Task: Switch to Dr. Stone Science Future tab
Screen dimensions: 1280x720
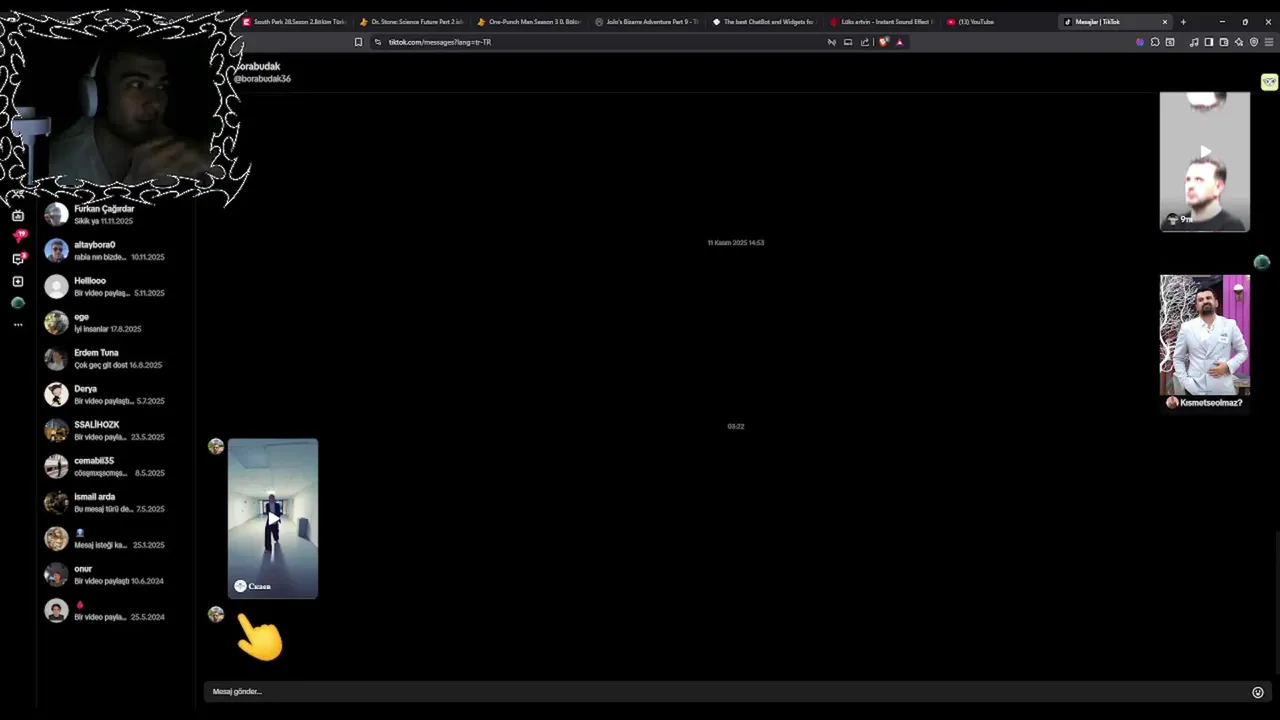Action: tap(412, 22)
